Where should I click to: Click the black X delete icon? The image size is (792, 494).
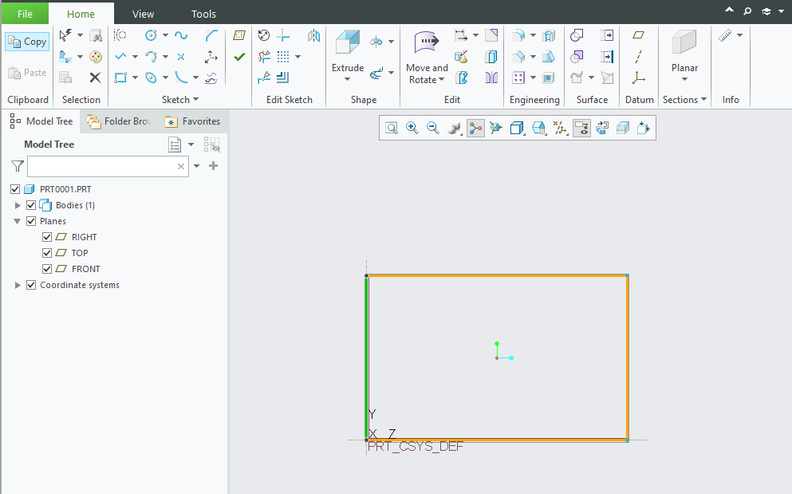(95, 77)
